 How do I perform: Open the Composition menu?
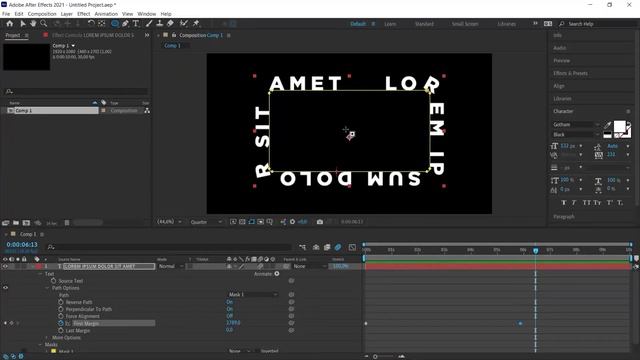42,14
